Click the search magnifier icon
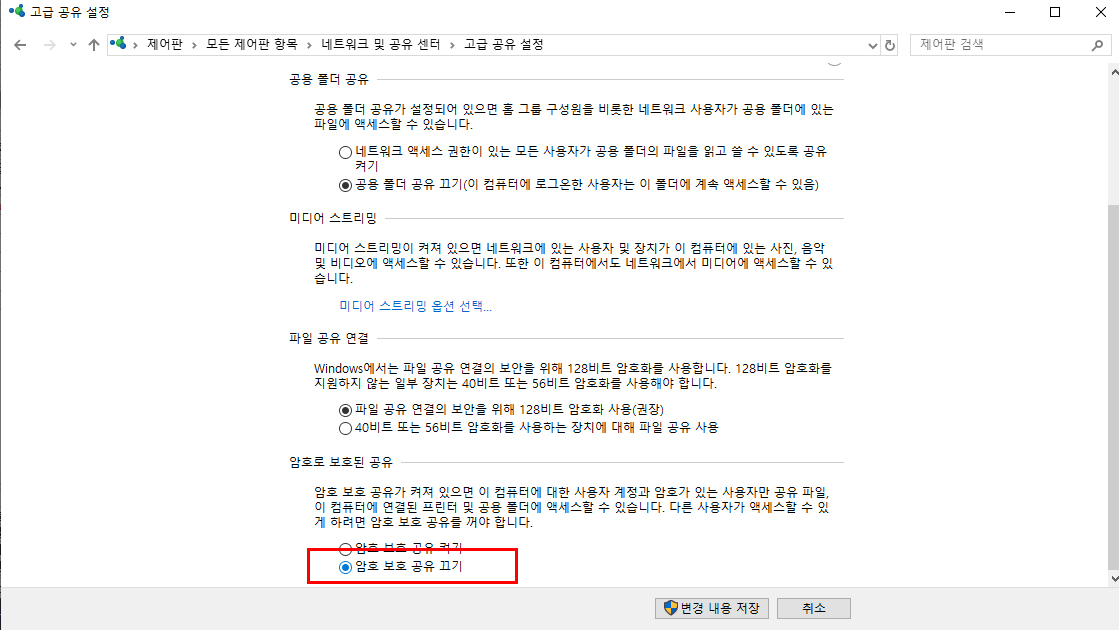Viewport: 1119px width, 630px height. 1098,45
